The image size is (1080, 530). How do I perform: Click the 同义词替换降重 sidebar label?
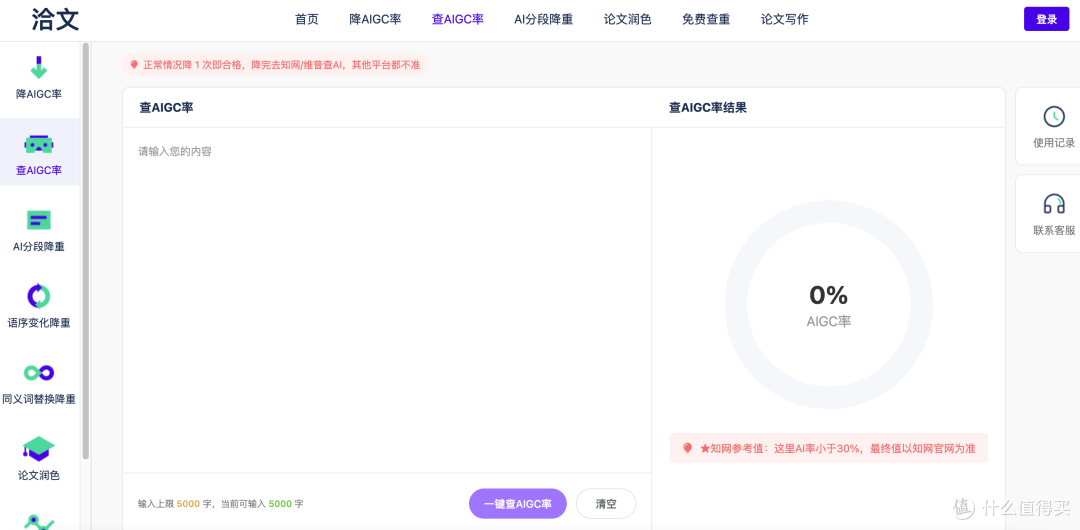(x=39, y=399)
